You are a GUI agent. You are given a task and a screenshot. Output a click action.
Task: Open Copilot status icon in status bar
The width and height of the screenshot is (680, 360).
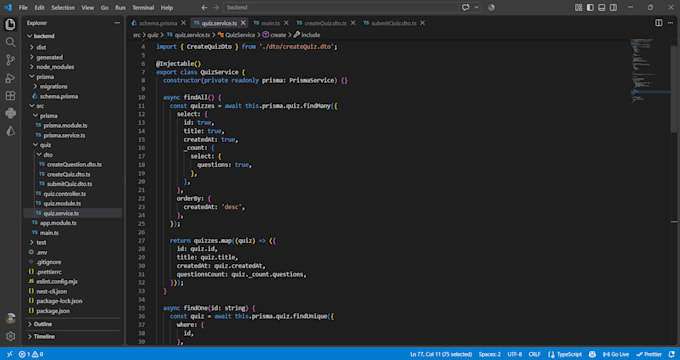point(592,354)
